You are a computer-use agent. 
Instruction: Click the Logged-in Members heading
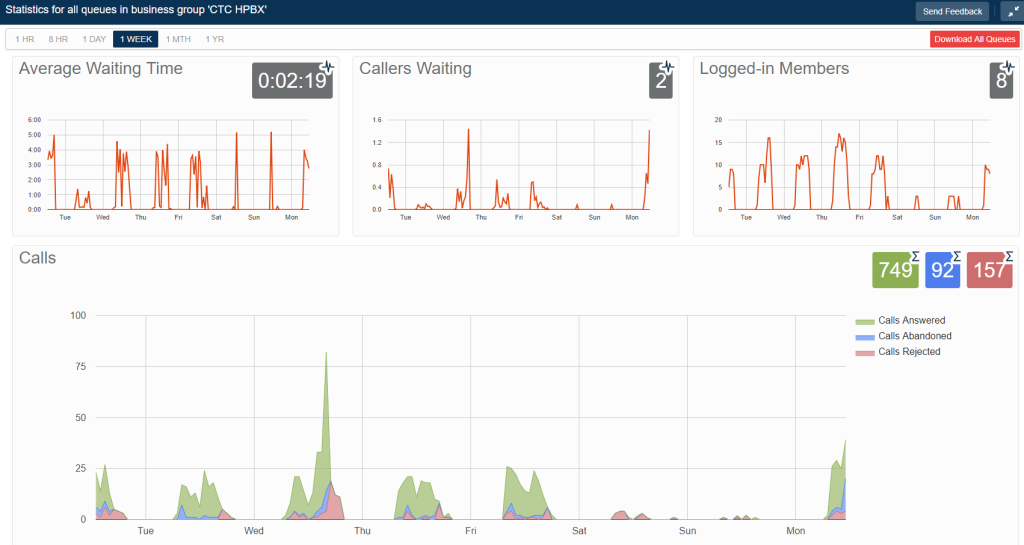click(774, 69)
